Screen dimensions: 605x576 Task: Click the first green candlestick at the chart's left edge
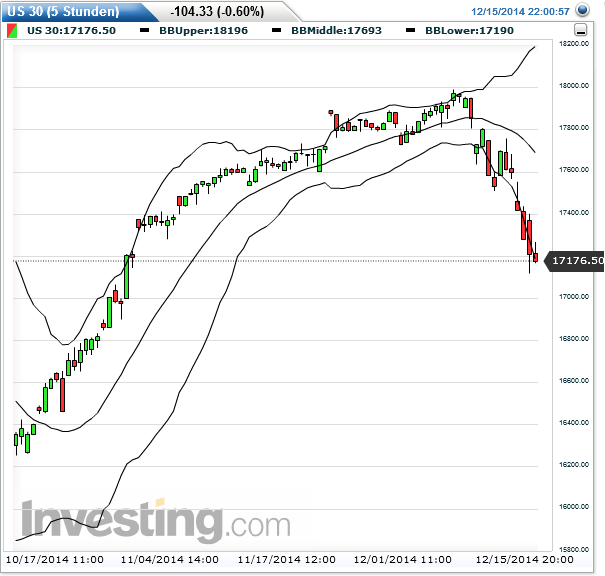pyautogui.click(x=16, y=440)
